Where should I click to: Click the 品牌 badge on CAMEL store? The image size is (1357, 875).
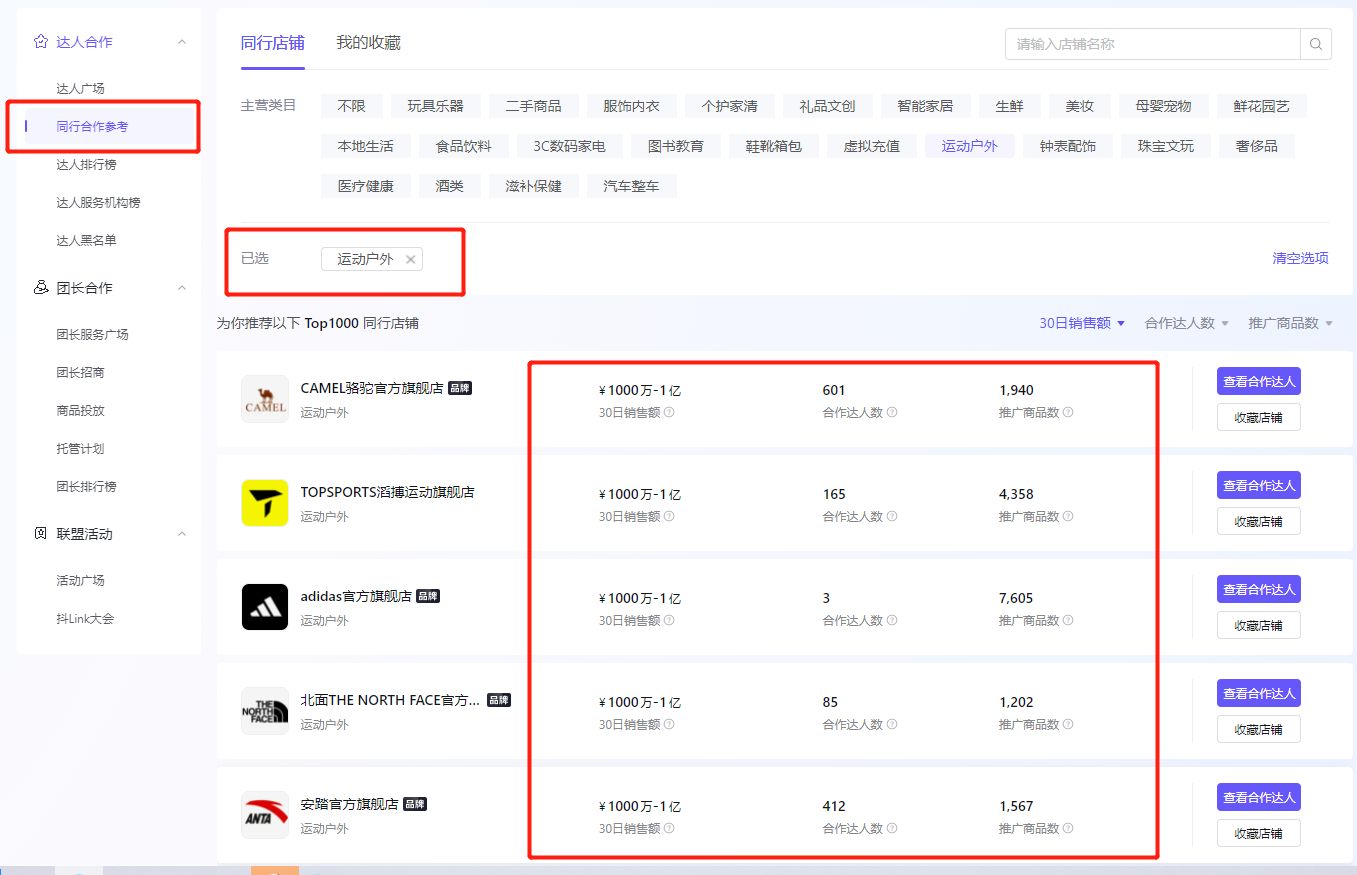coord(459,388)
